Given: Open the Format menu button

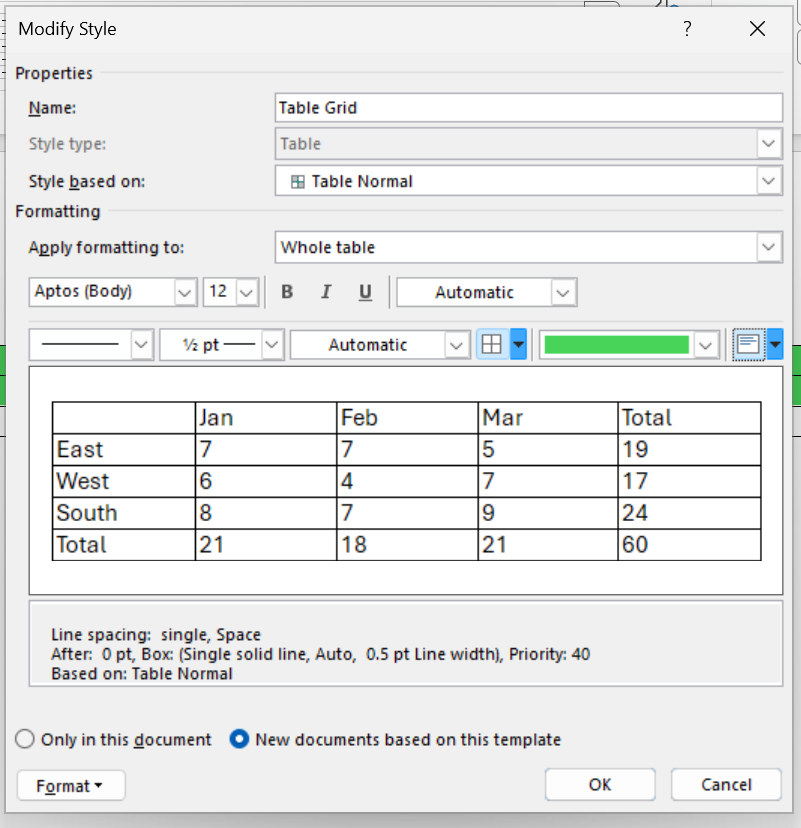Looking at the screenshot, I should click(x=71, y=785).
